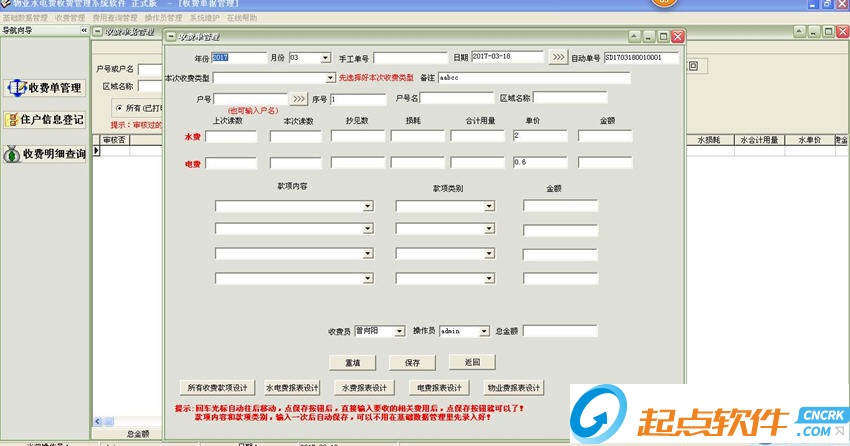Open the 本次收费类型 dropdown
Screen dimensions: 850x446
(x=330, y=78)
